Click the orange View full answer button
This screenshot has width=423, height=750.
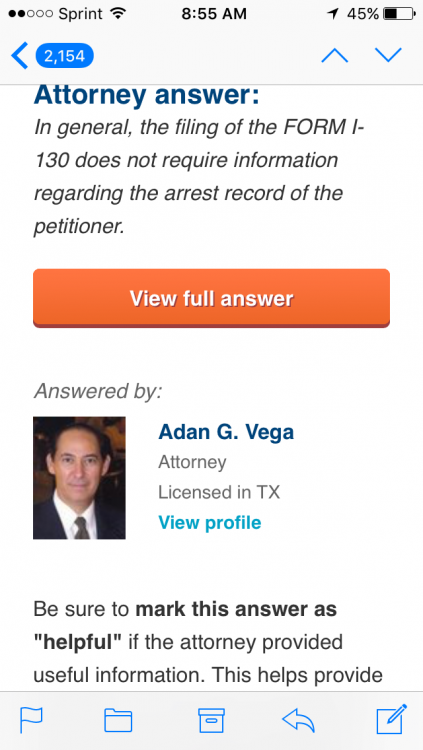211,298
